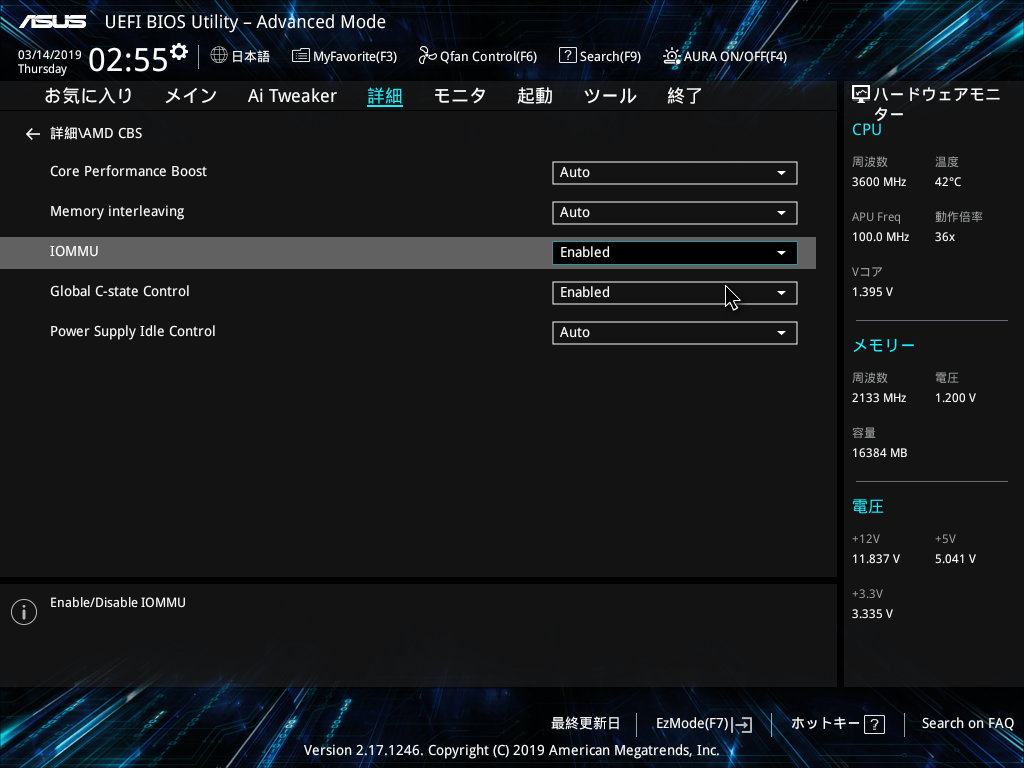Click the ASUS logo
Image resolution: width=1024 pixels, height=768 pixels.
[52, 22]
